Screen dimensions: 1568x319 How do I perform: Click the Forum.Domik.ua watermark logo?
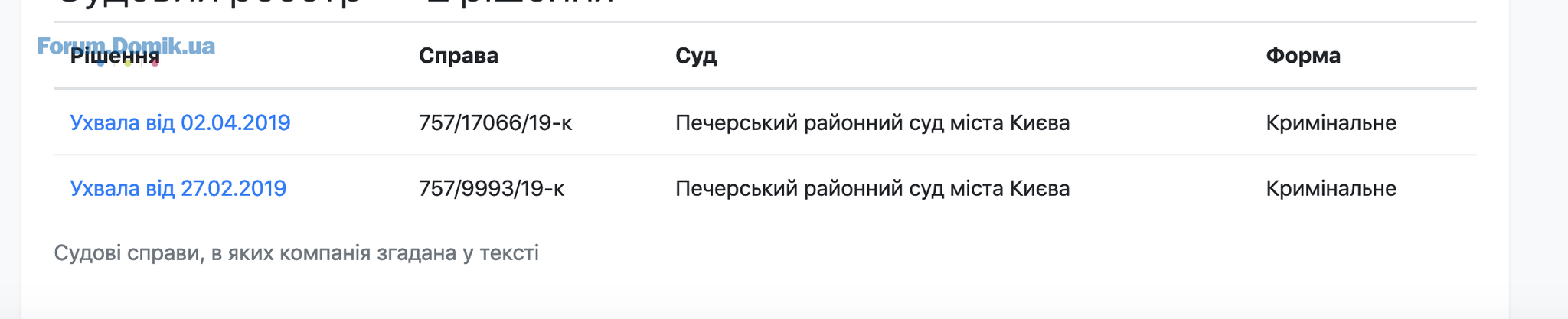point(126,46)
